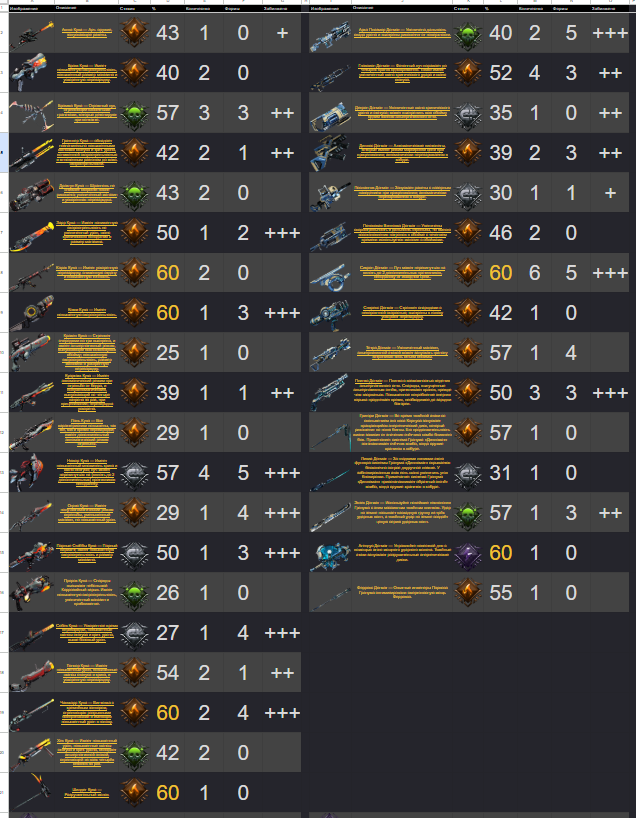This screenshot has width=636, height=818.
Task: Select the single plus cell in the 30 percent row
Action: point(609,193)
